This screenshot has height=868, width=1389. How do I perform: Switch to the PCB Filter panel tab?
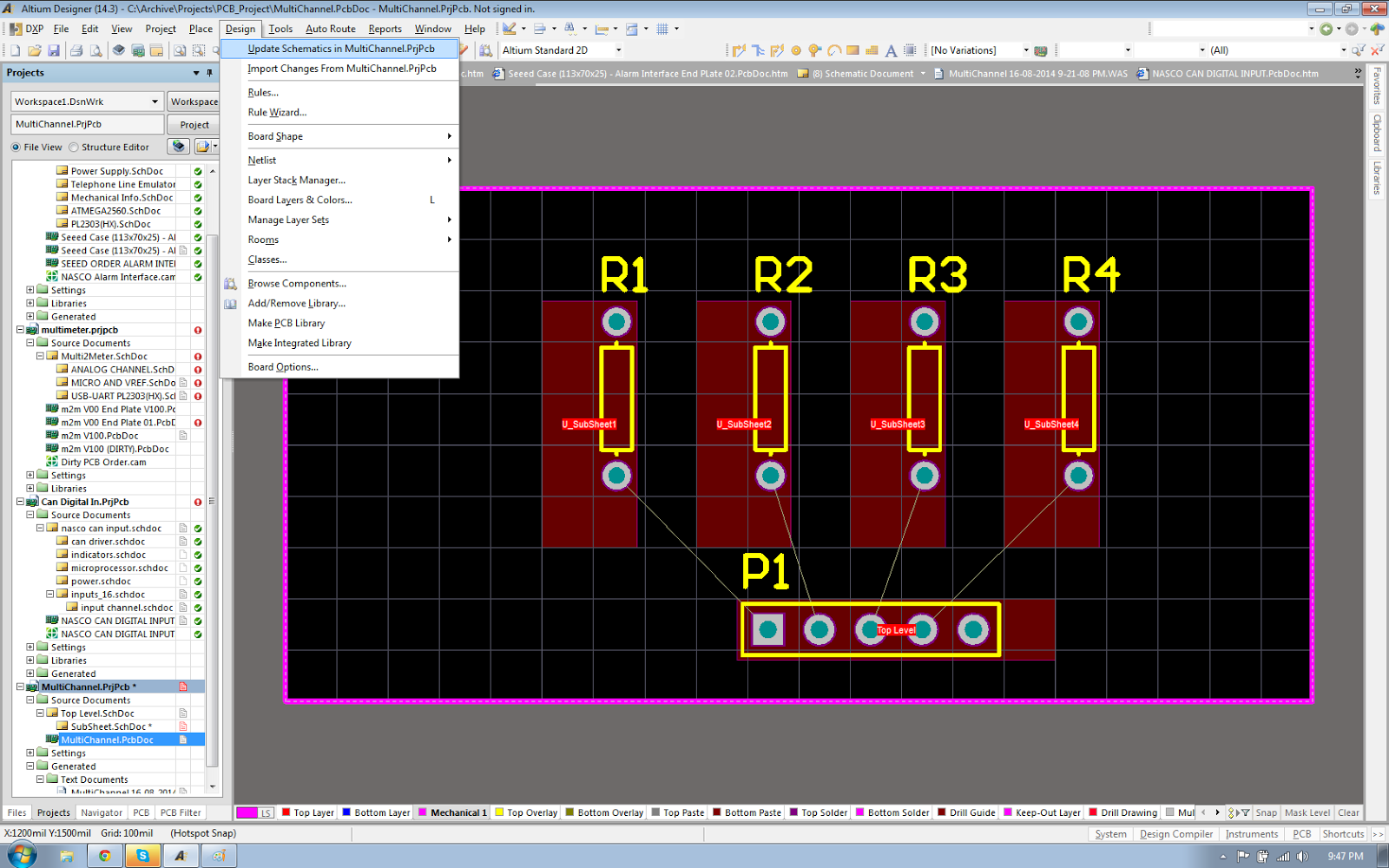tap(181, 812)
